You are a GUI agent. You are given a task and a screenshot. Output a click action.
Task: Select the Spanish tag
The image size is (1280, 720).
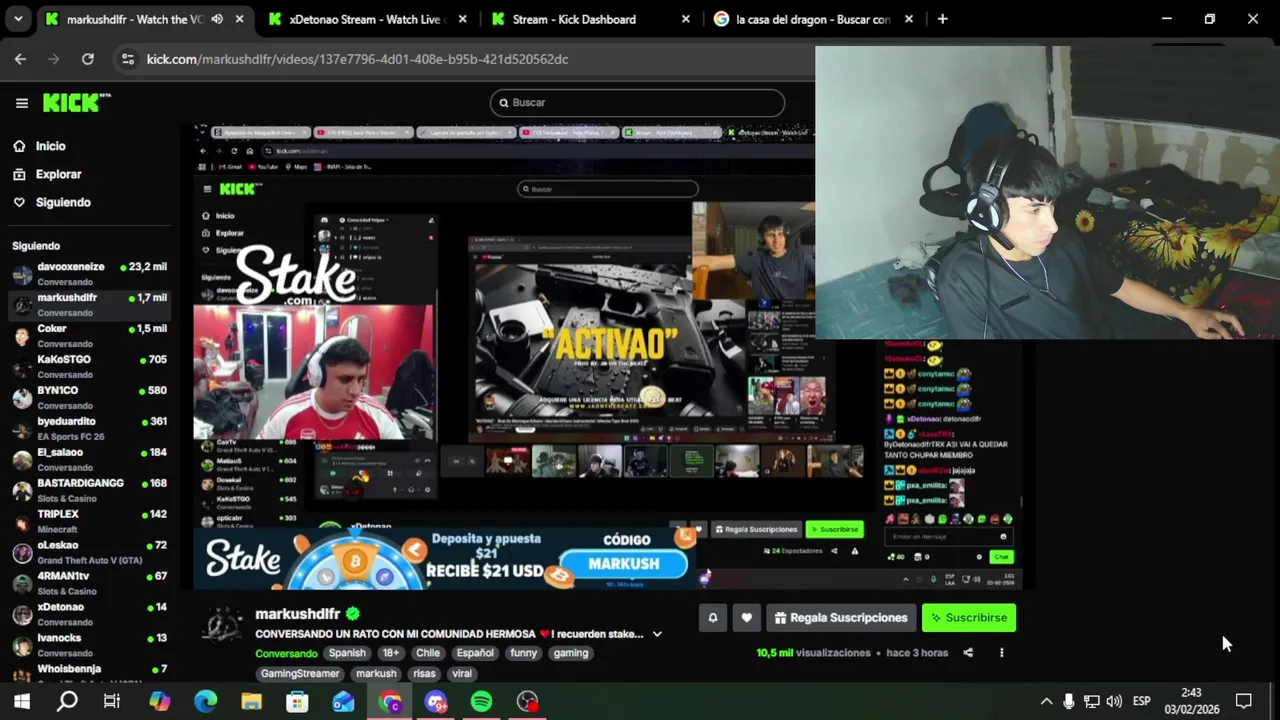point(347,653)
